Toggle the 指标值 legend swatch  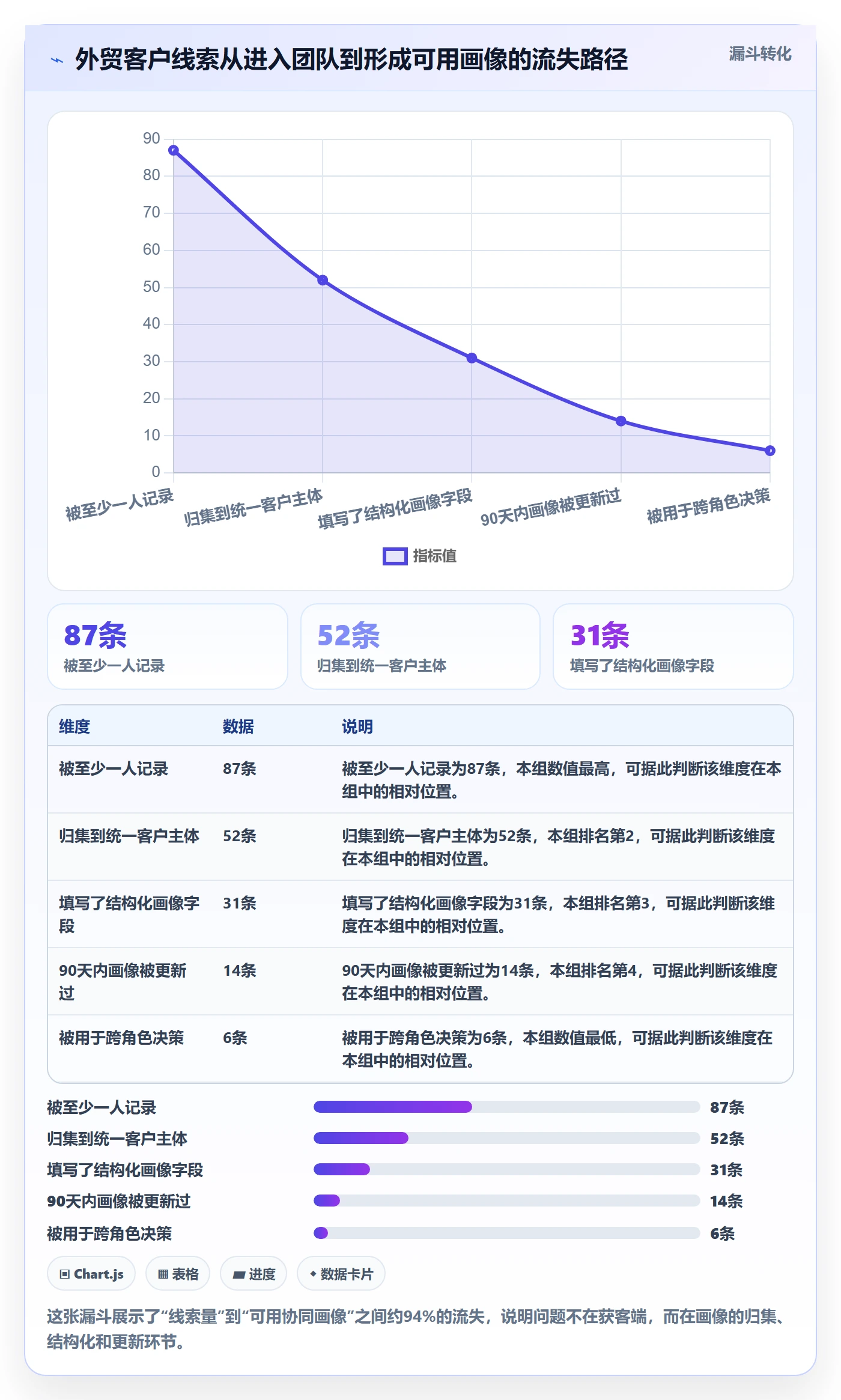point(395,556)
